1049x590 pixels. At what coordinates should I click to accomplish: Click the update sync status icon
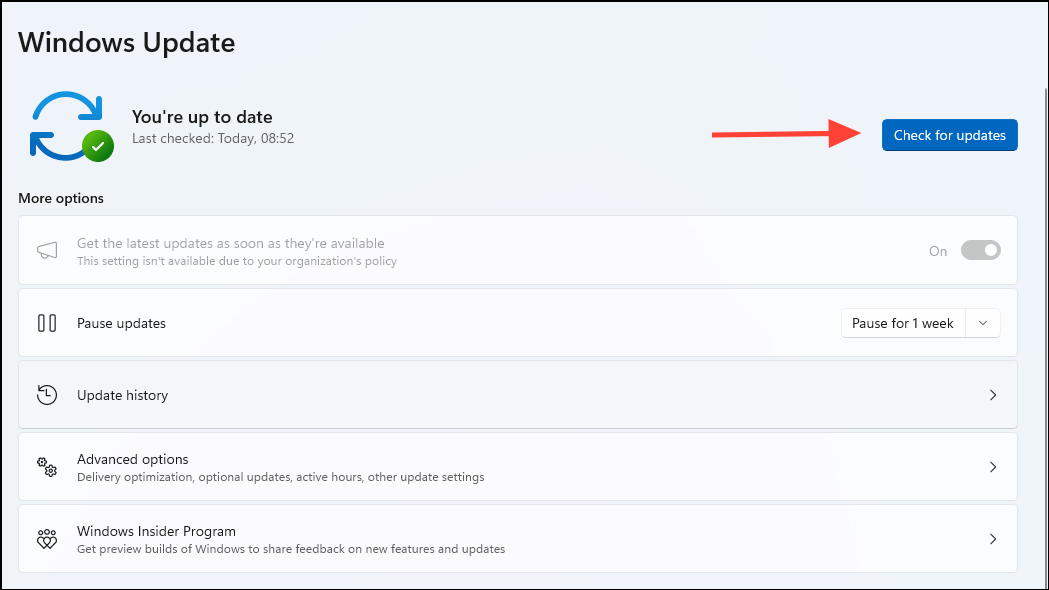[x=72, y=126]
